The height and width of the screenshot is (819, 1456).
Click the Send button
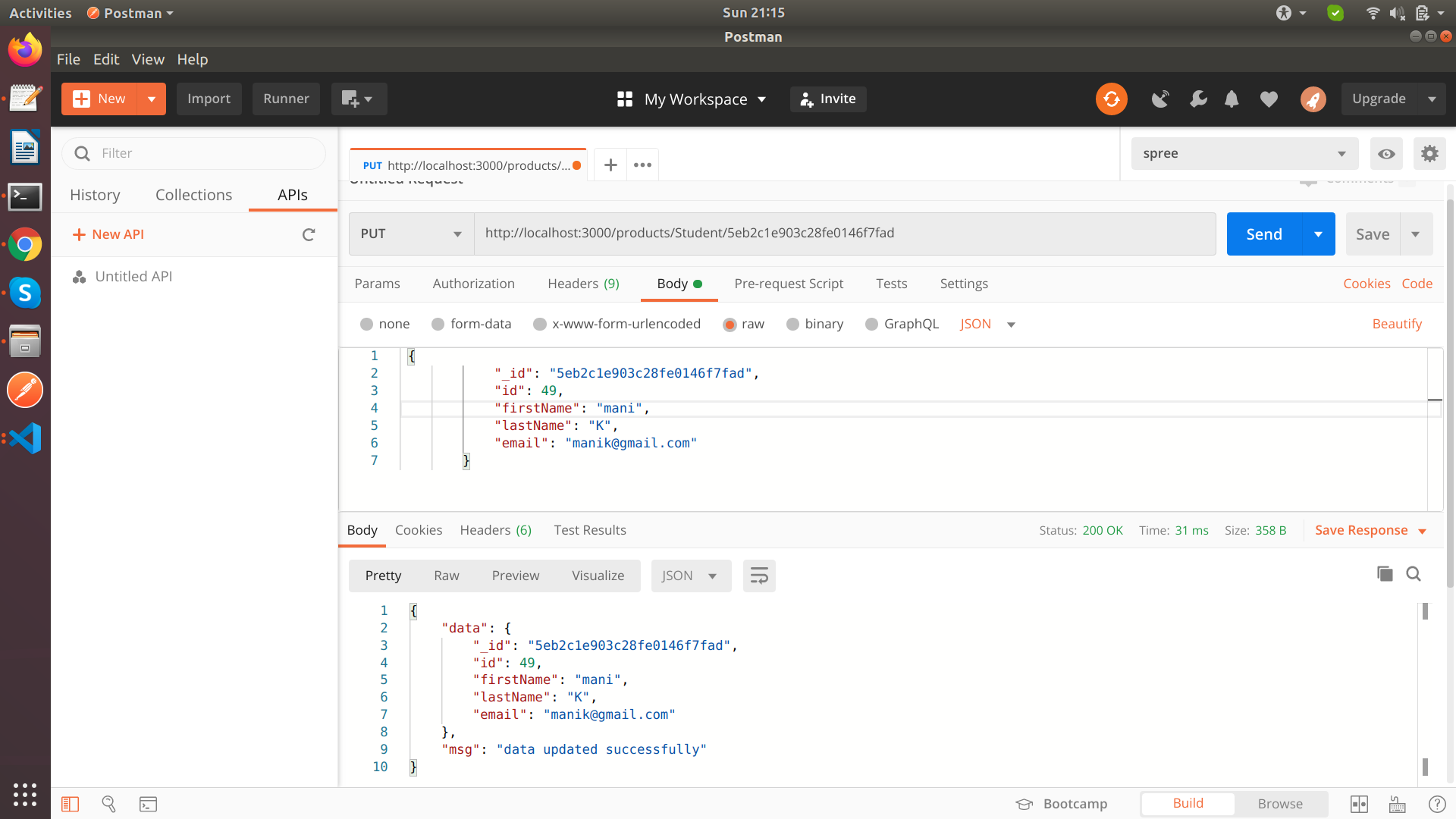click(1264, 234)
